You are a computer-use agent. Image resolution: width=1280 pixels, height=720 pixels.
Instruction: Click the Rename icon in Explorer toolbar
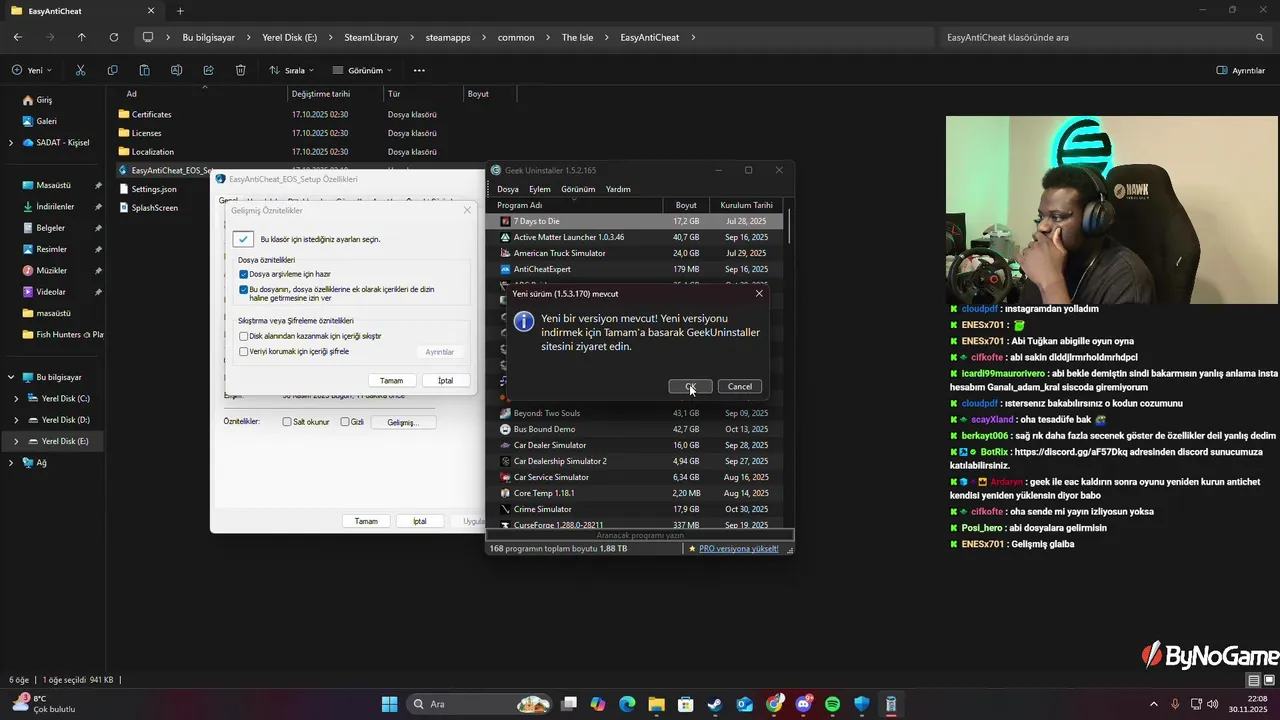tap(176, 70)
